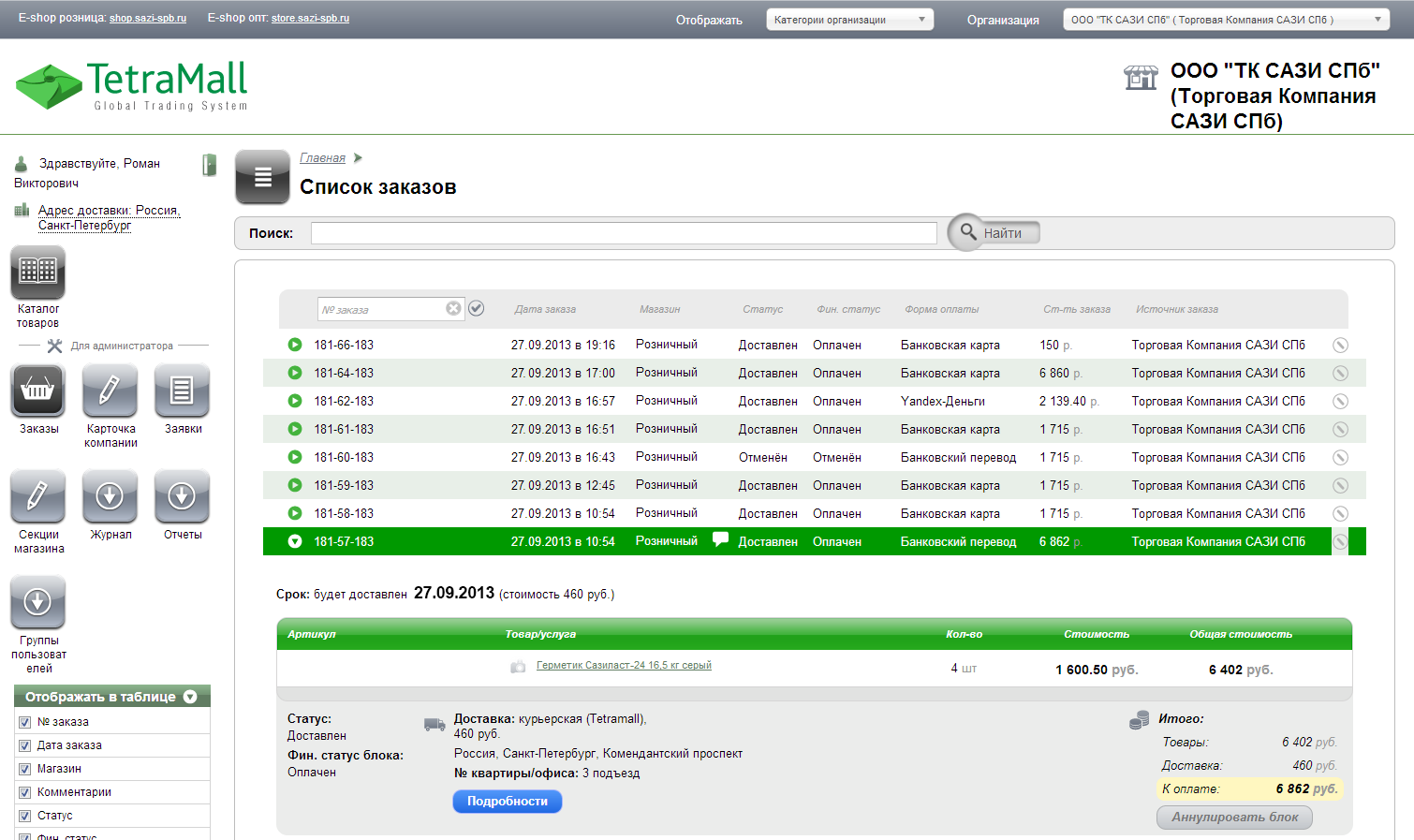1414x840 pixels.
Task: Expand order 181-61-183 row arrow
Action: (295, 429)
